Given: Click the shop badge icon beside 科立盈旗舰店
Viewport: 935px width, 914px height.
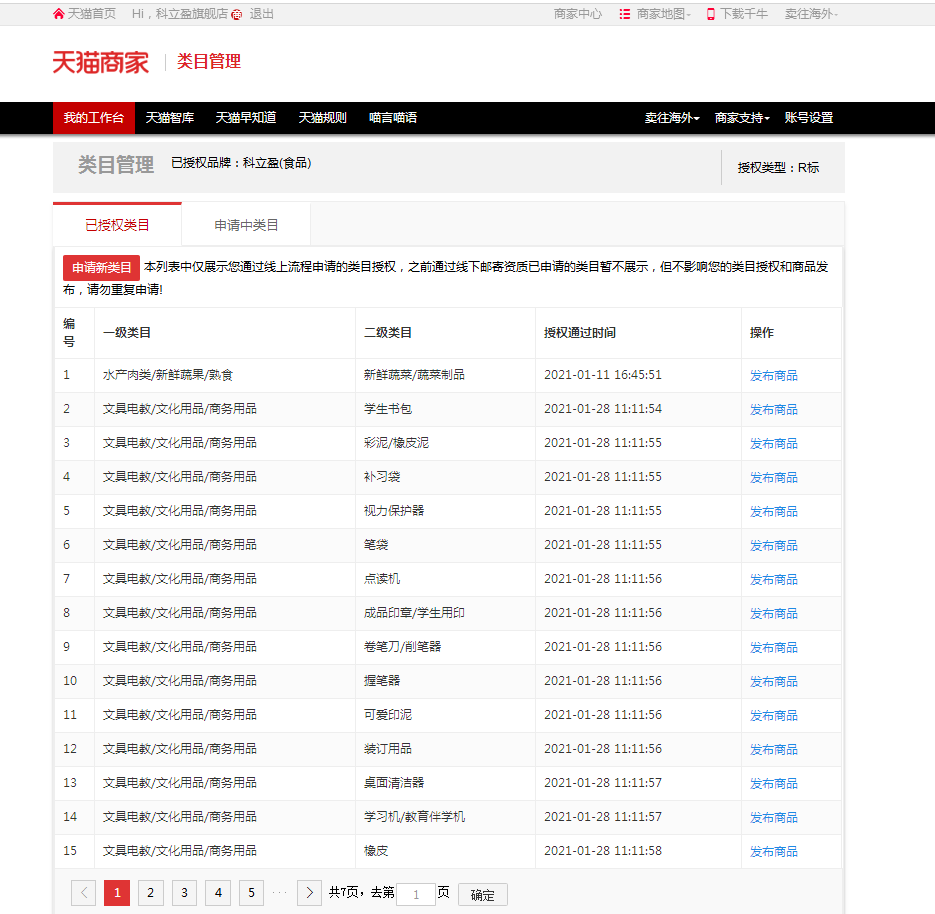Looking at the screenshot, I should pos(237,14).
